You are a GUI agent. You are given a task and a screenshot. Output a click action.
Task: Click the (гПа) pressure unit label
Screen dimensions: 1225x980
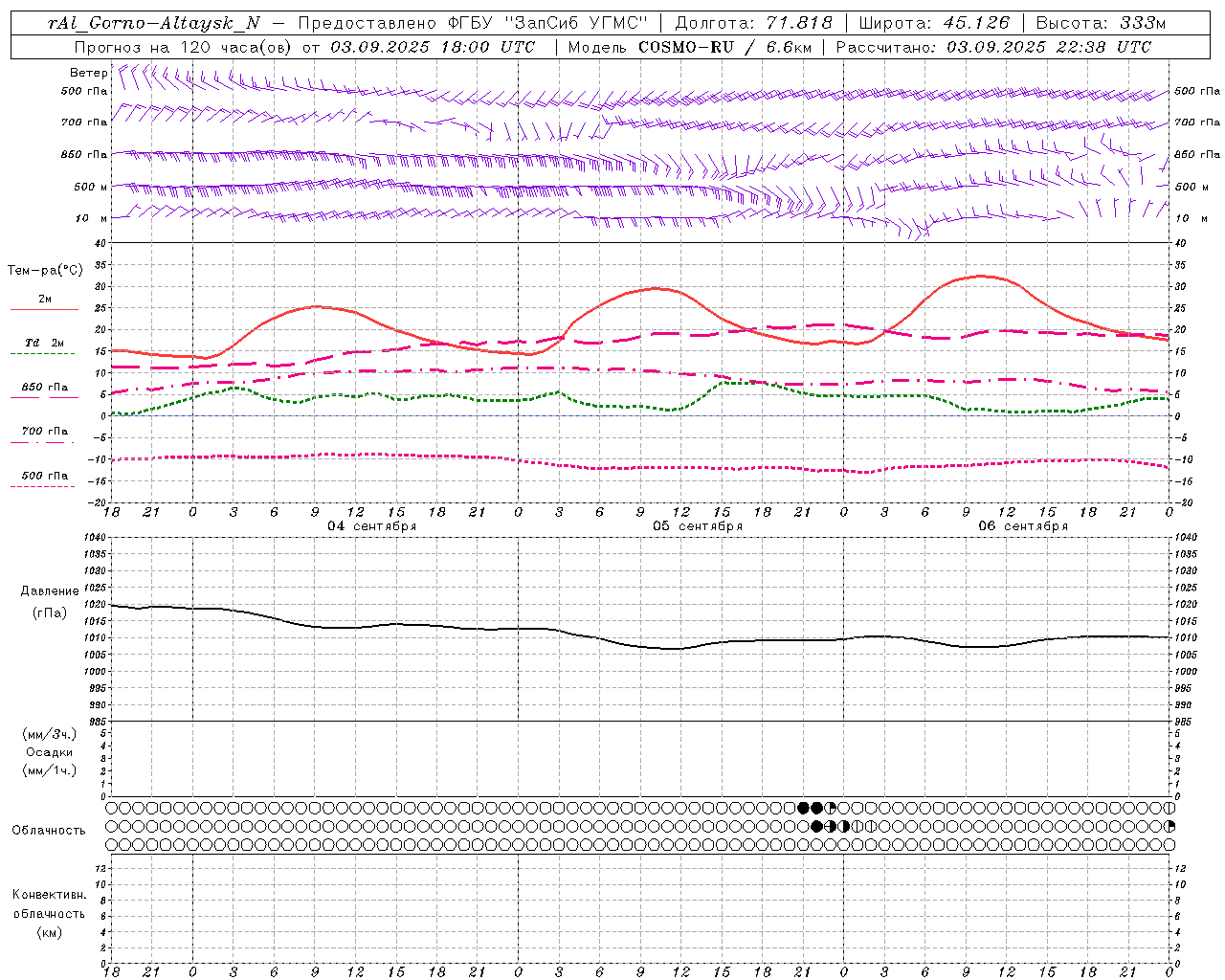49,612
